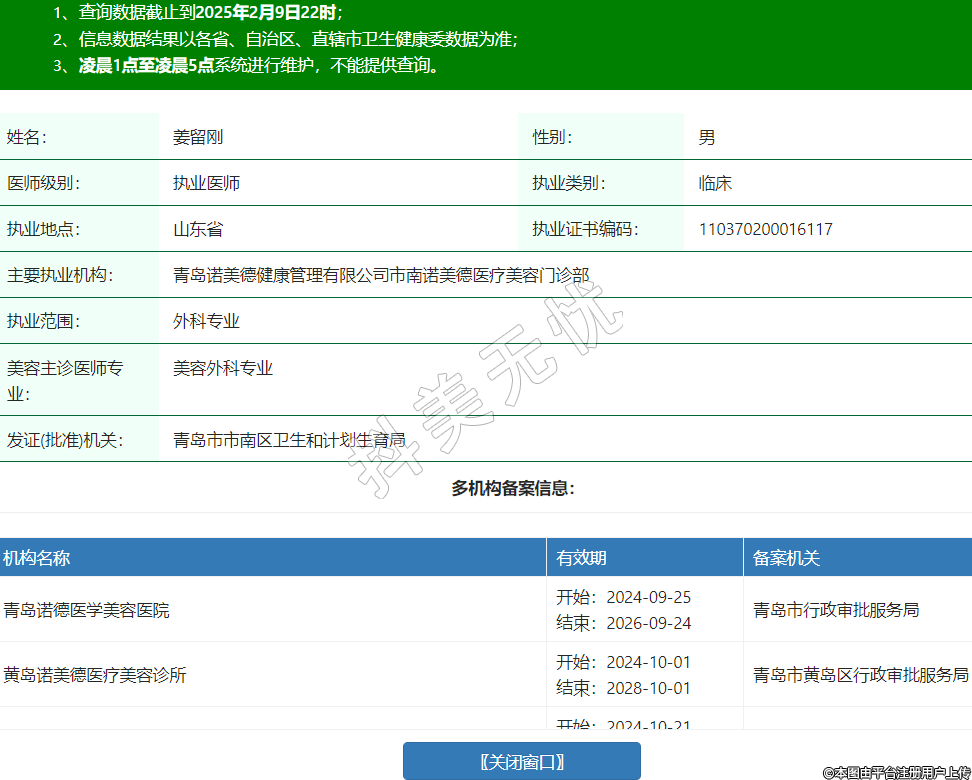This screenshot has width=972, height=780.
Task: Click the 外科专业 practice scope value
Action: click(x=206, y=321)
